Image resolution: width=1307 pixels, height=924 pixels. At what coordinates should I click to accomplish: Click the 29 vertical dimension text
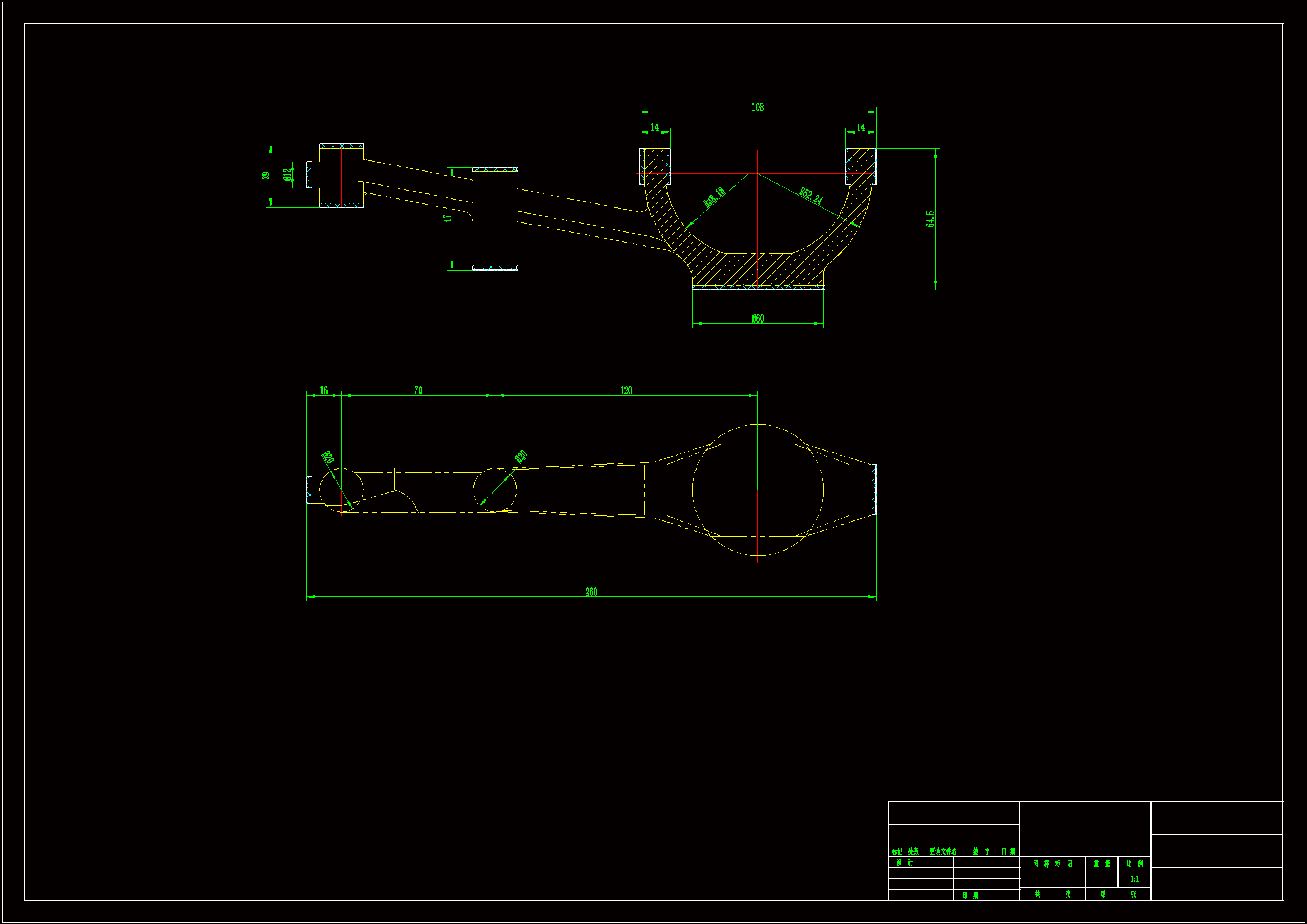click(x=266, y=176)
